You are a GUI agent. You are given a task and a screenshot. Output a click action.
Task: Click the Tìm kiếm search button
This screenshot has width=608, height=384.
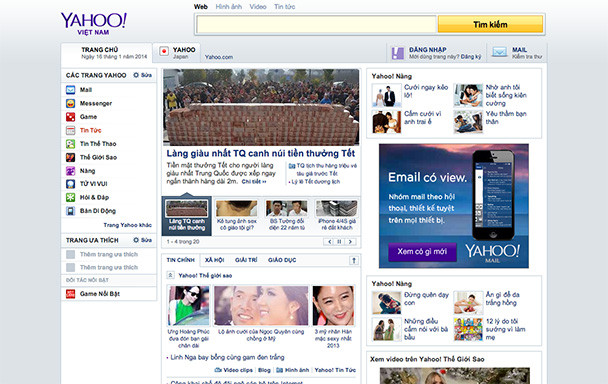click(490, 24)
